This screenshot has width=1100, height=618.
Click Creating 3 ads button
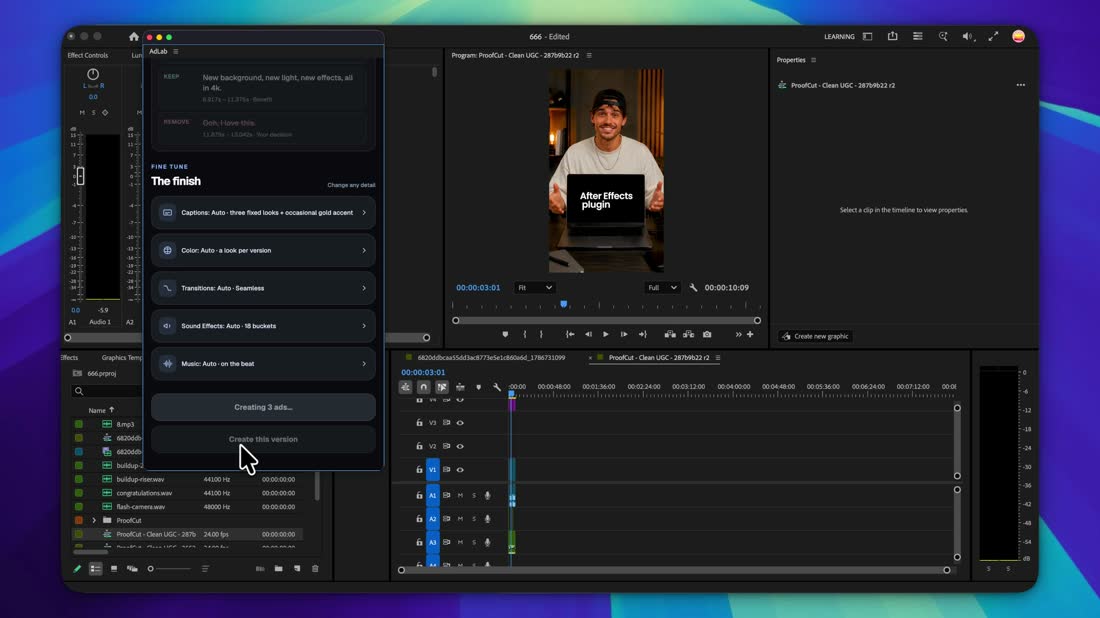263,407
